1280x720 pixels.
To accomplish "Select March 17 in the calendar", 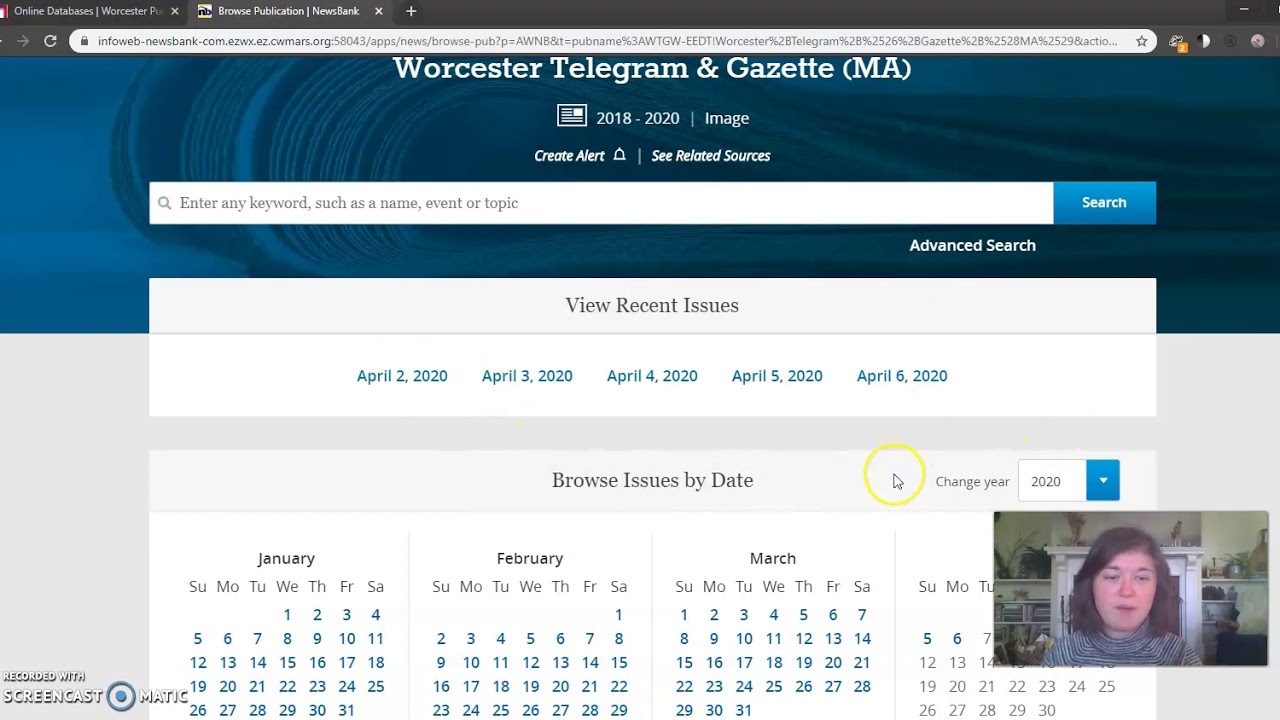I will (x=744, y=663).
